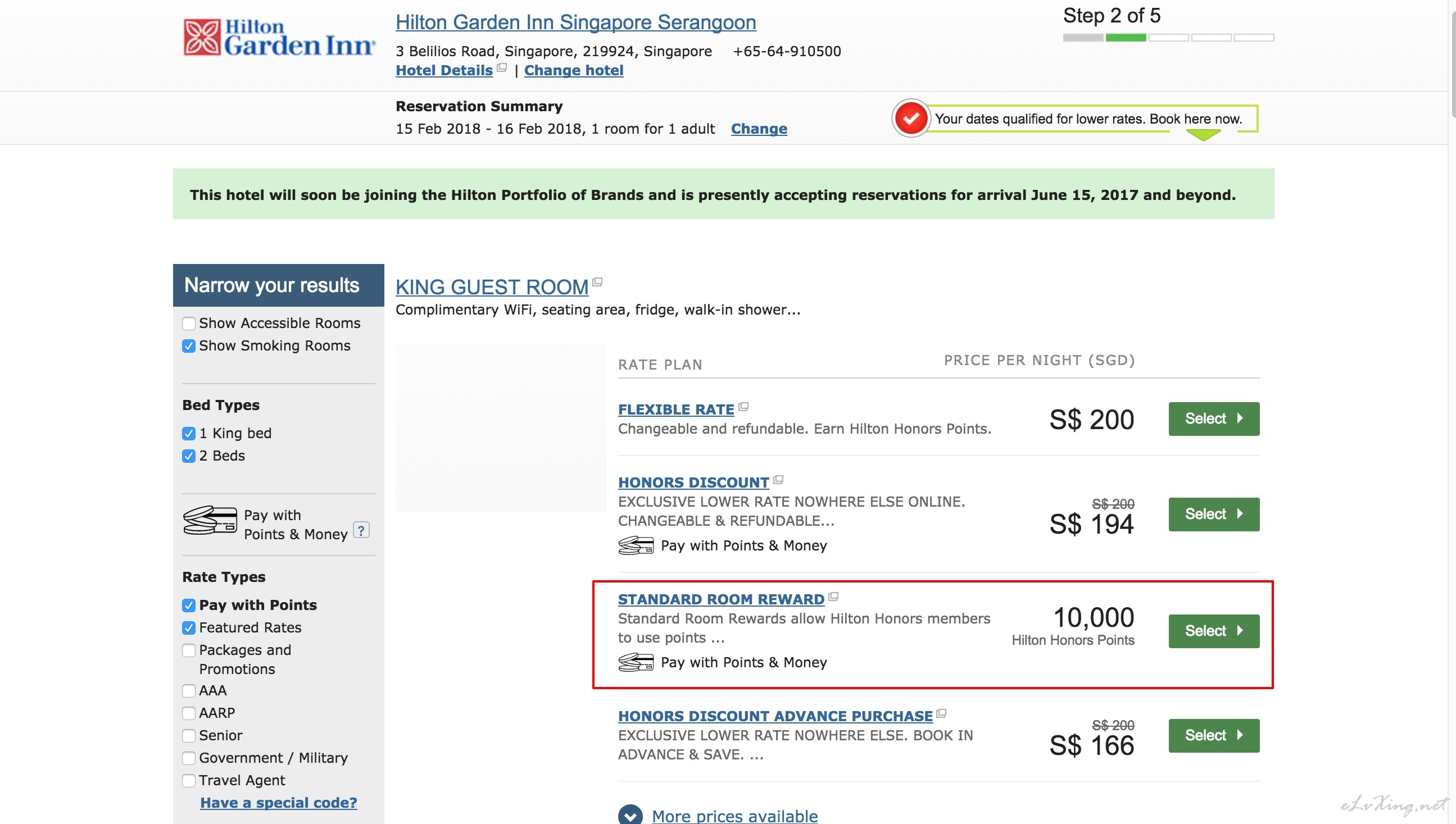The width and height of the screenshot is (1456, 824).
Task: Click the Hilton Garden Inn logo
Action: (279, 37)
